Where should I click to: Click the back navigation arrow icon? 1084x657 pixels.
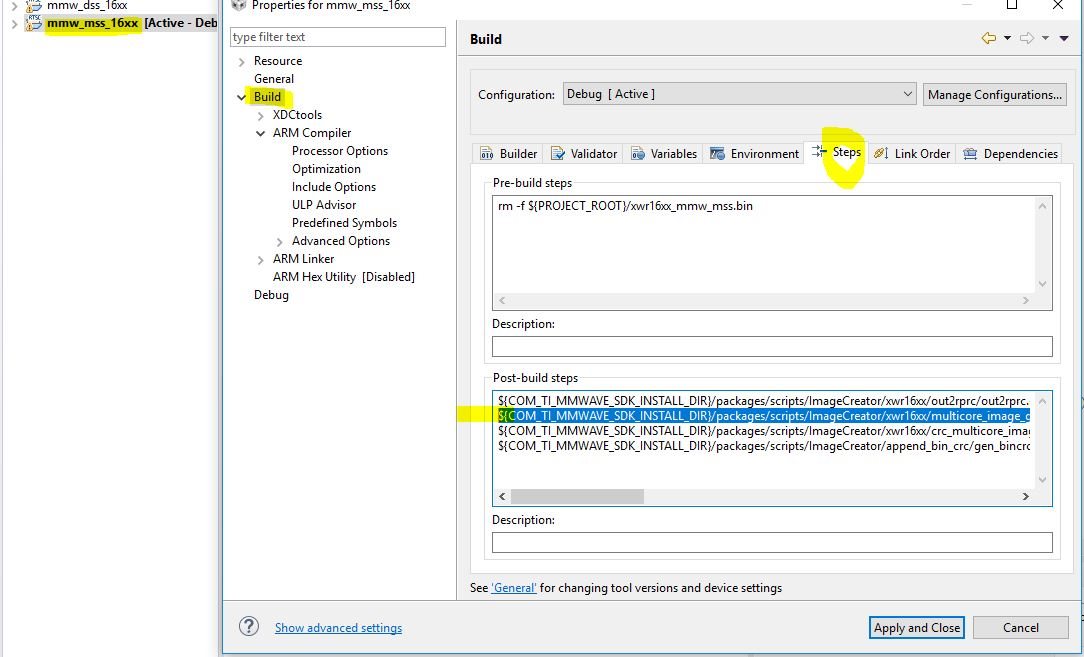coord(989,38)
